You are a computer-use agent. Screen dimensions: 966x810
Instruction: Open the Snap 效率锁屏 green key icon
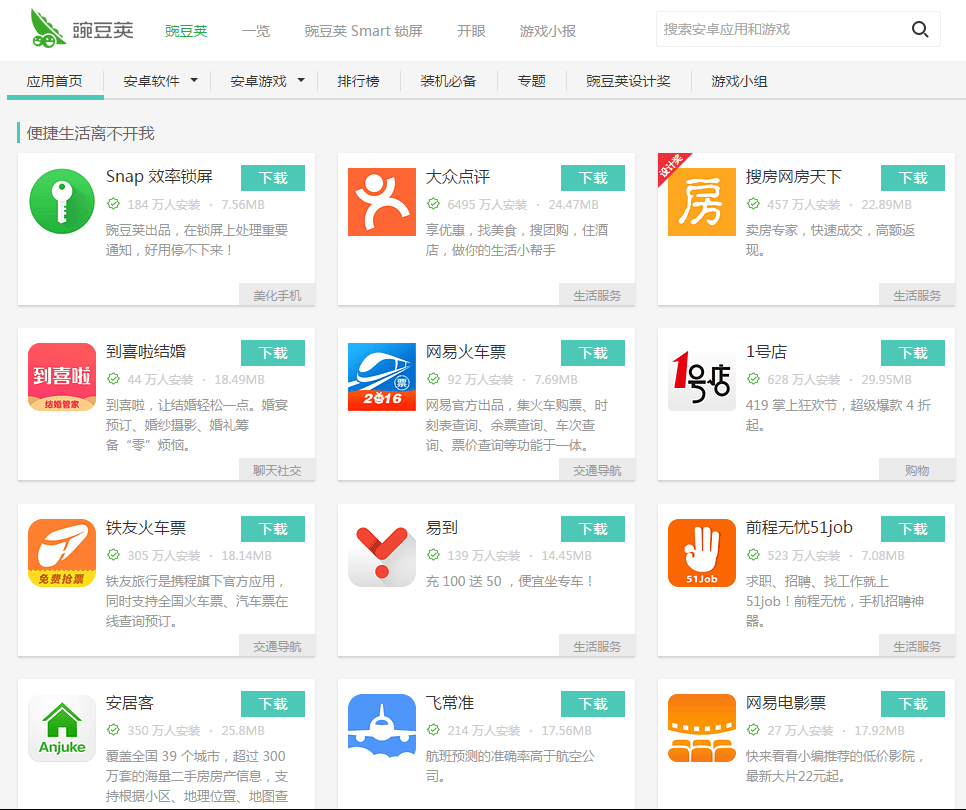62,201
